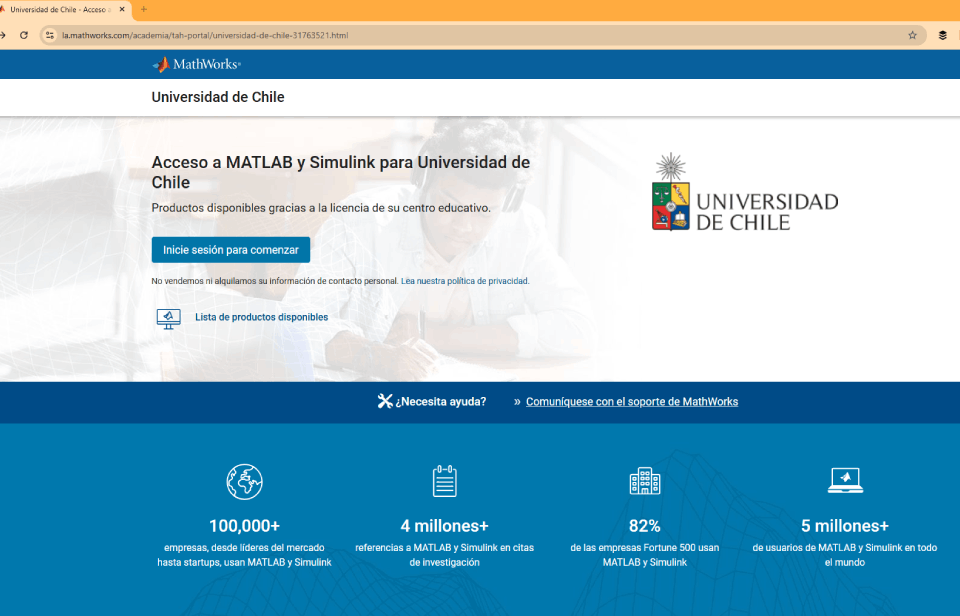
Task: Click the wrench help icon
Action: (x=385, y=401)
